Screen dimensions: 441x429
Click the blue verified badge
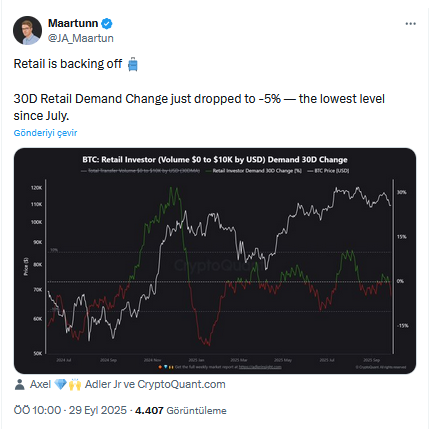[107, 24]
